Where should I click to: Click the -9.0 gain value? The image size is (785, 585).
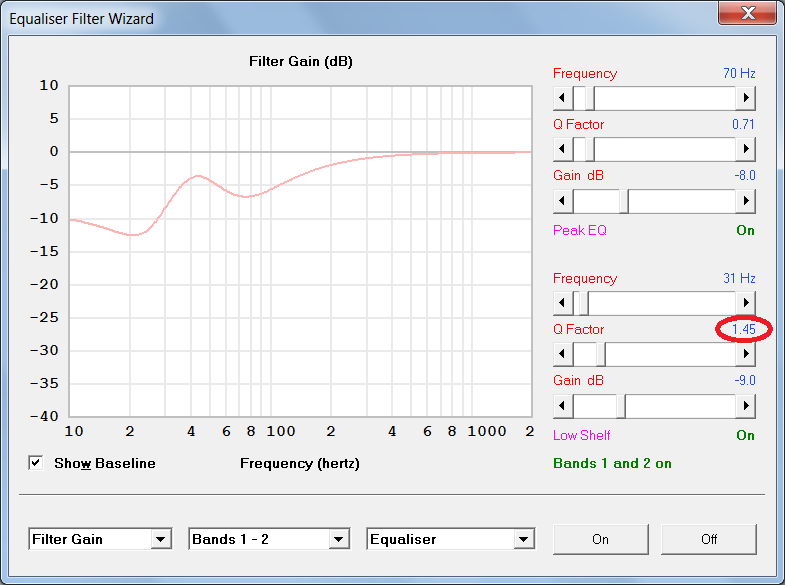tap(744, 380)
